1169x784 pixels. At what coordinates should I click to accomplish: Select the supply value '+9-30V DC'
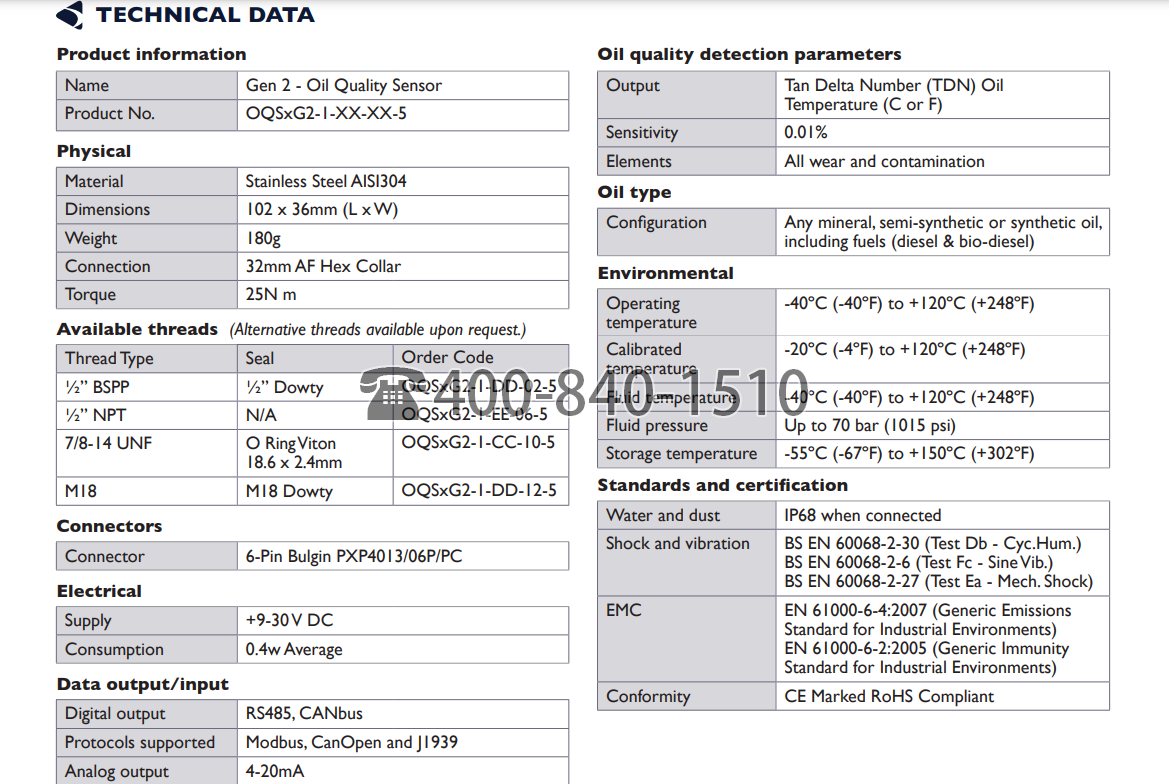tap(289, 620)
